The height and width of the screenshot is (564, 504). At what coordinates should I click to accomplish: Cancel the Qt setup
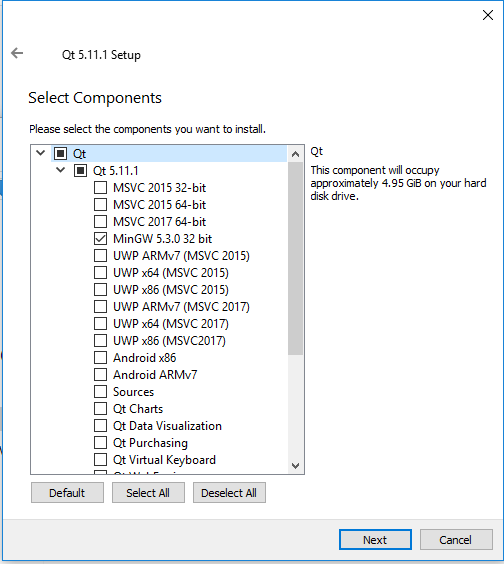tap(456, 539)
